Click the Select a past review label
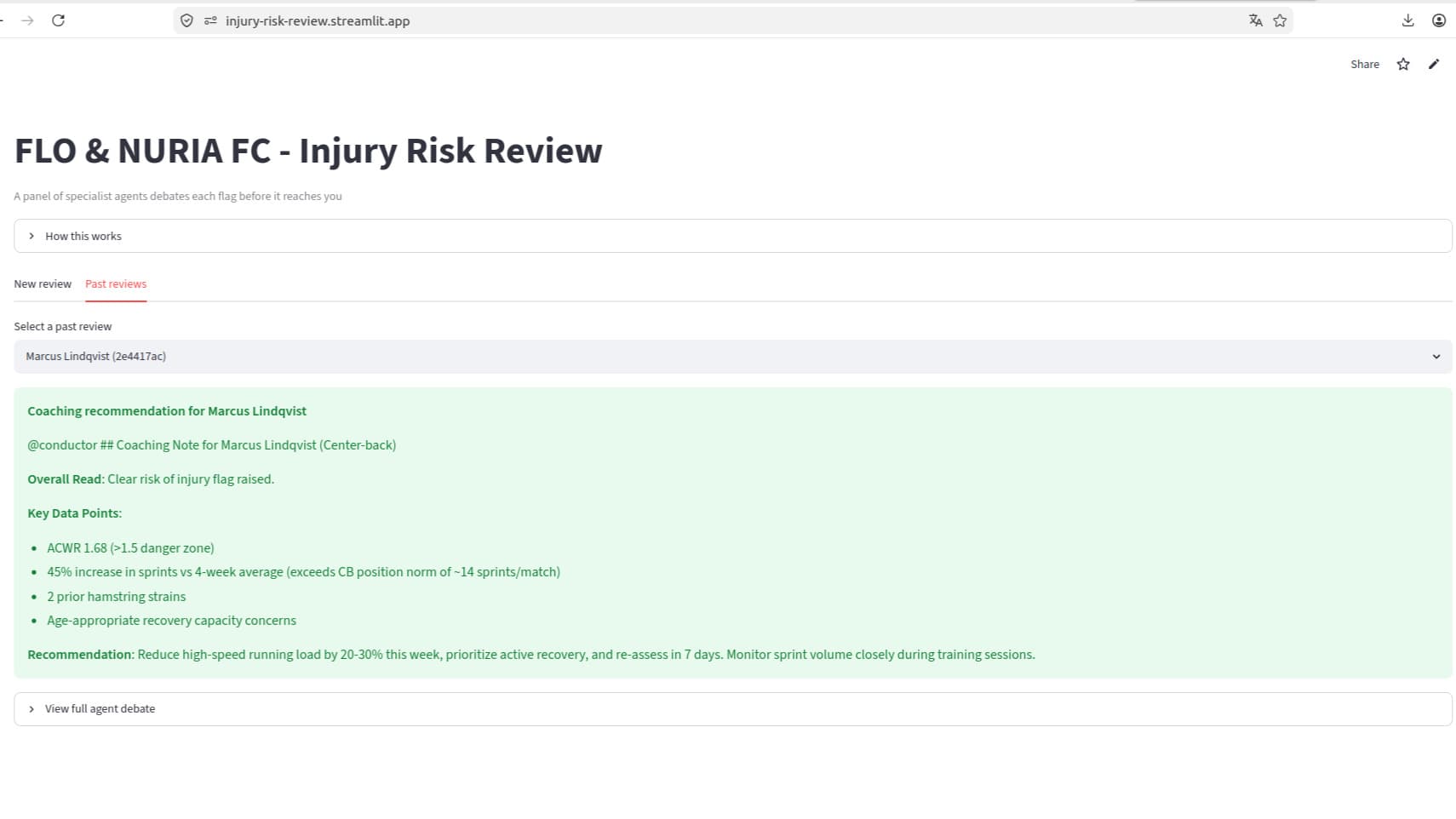The height and width of the screenshot is (819, 1456). 63,326
